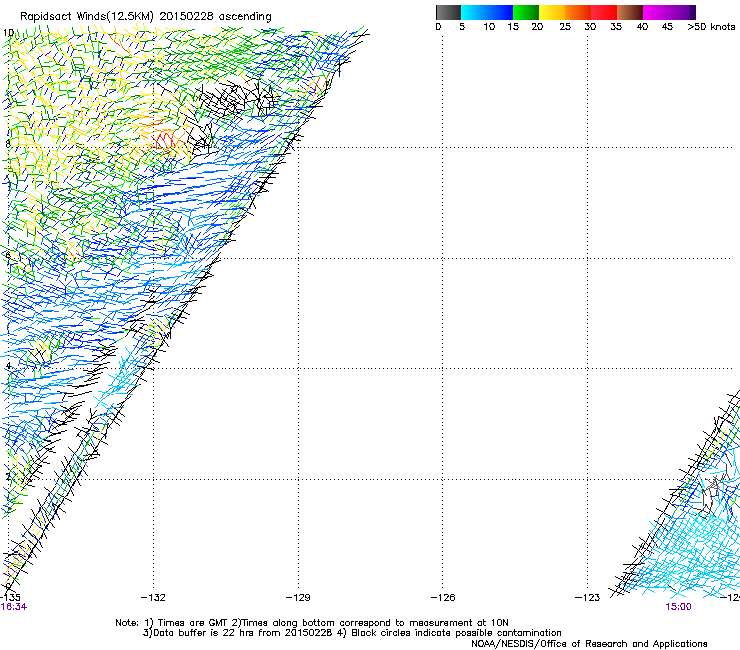Click the '-132' longitude label
This screenshot has height=650, width=740.
click(x=153, y=598)
